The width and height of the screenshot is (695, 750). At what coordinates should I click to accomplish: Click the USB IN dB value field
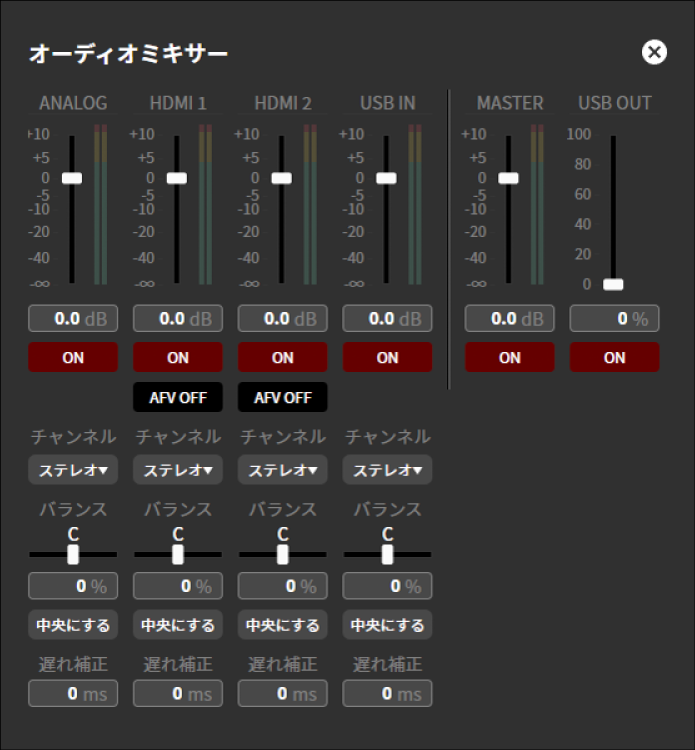[x=387, y=318]
